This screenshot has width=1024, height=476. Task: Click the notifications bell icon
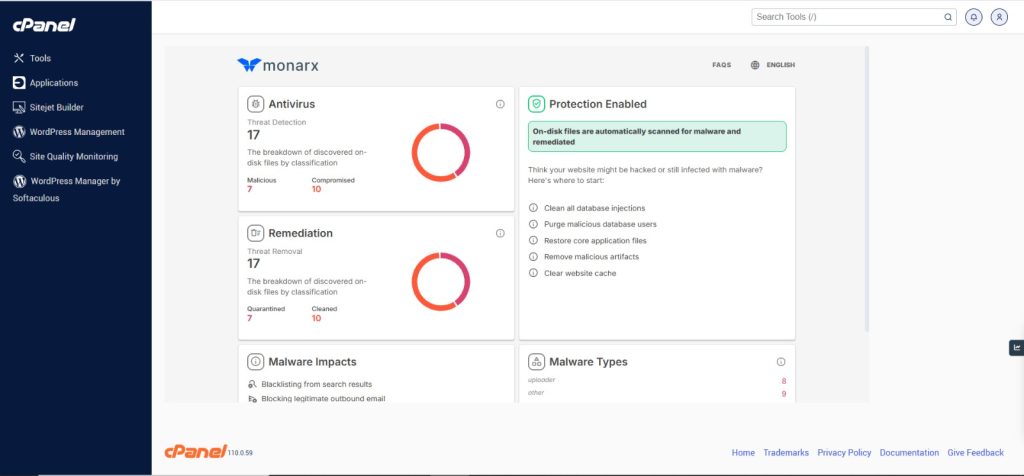(973, 17)
